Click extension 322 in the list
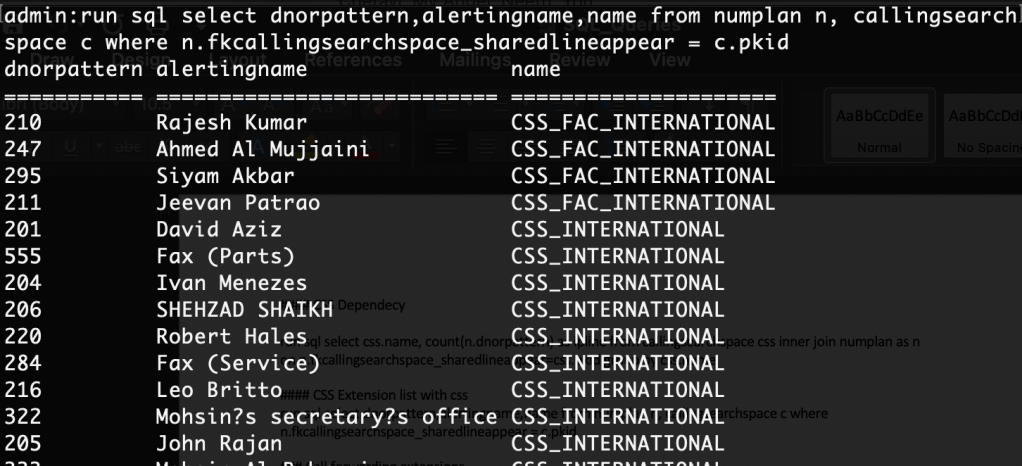The height and width of the screenshot is (466, 1022). [x=20, y=414]
